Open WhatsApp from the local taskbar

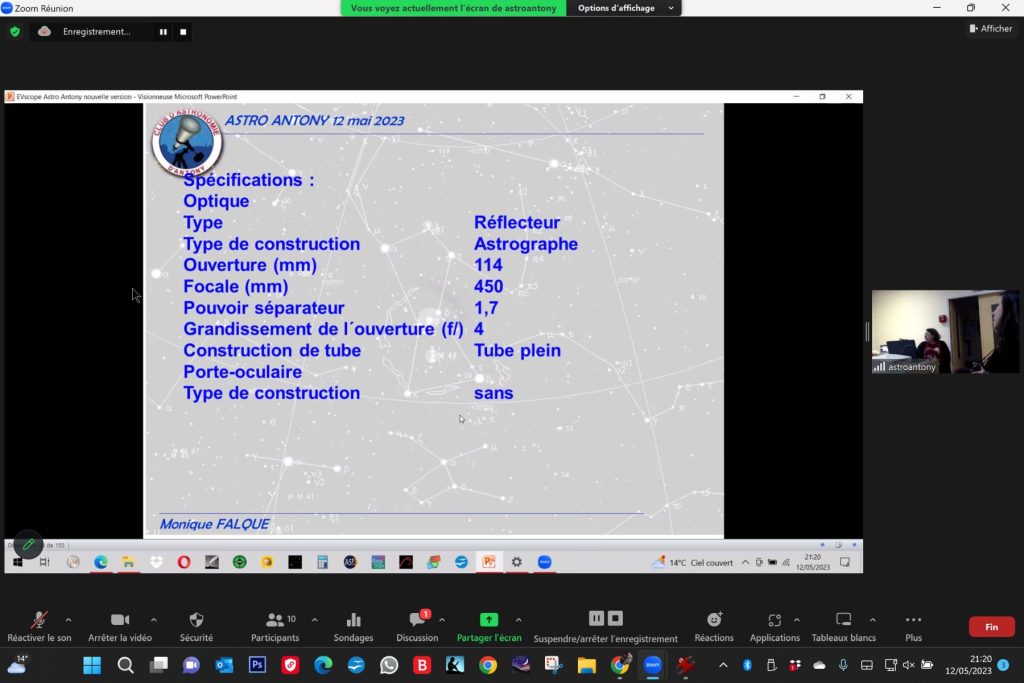tap(389, 665)
